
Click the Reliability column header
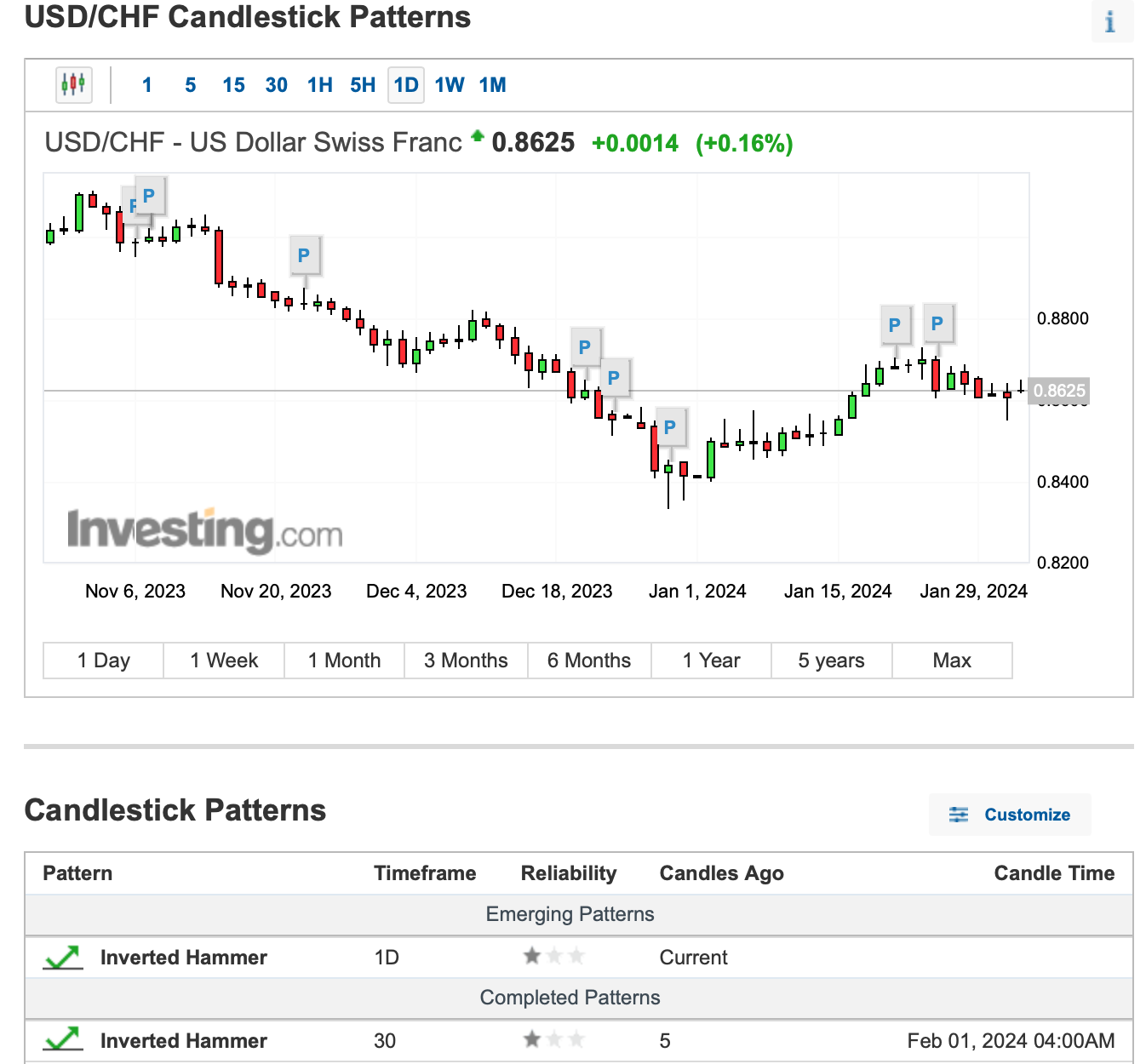[568, 873]
